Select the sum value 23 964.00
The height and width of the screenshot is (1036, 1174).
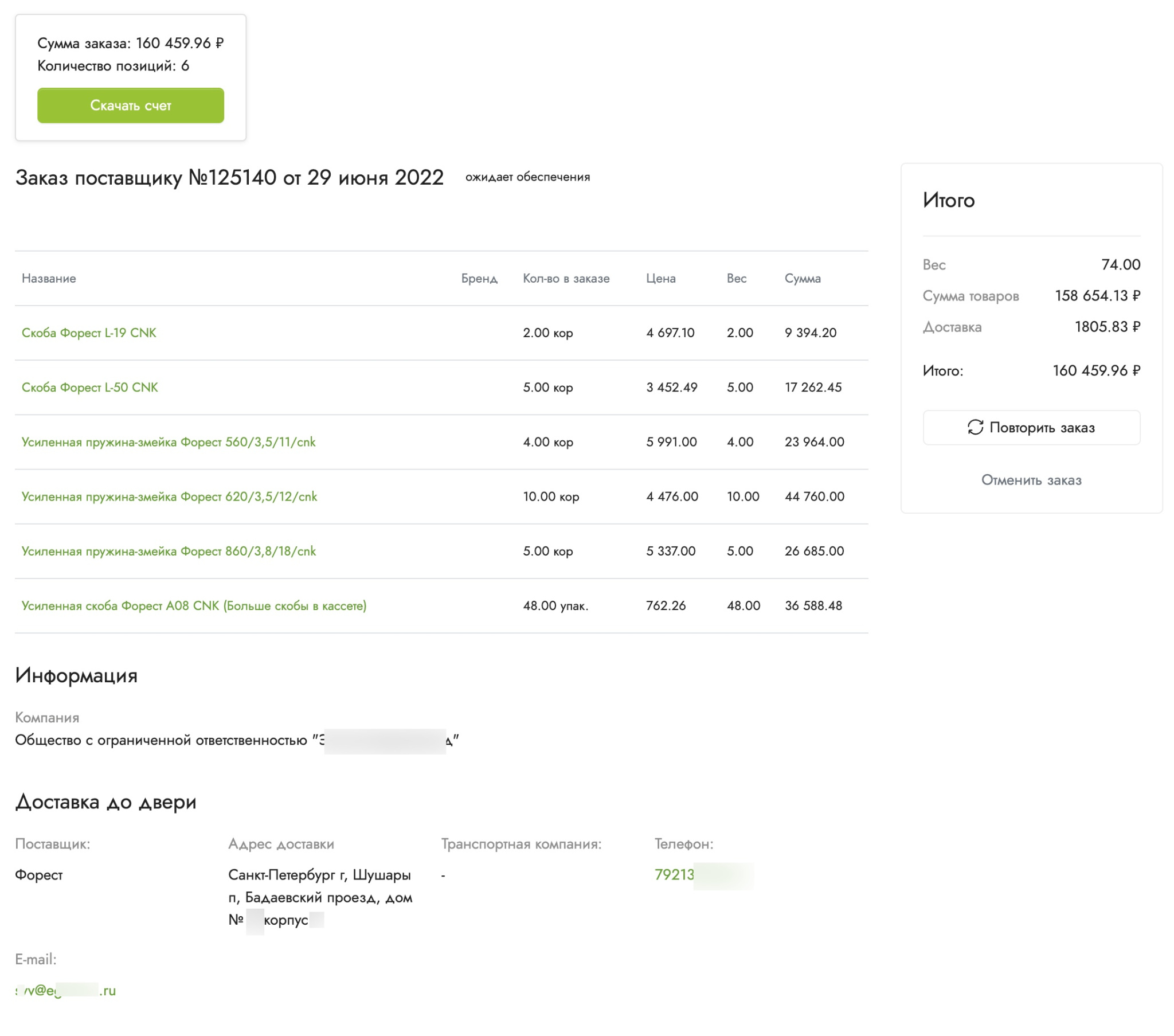[815, 442]
